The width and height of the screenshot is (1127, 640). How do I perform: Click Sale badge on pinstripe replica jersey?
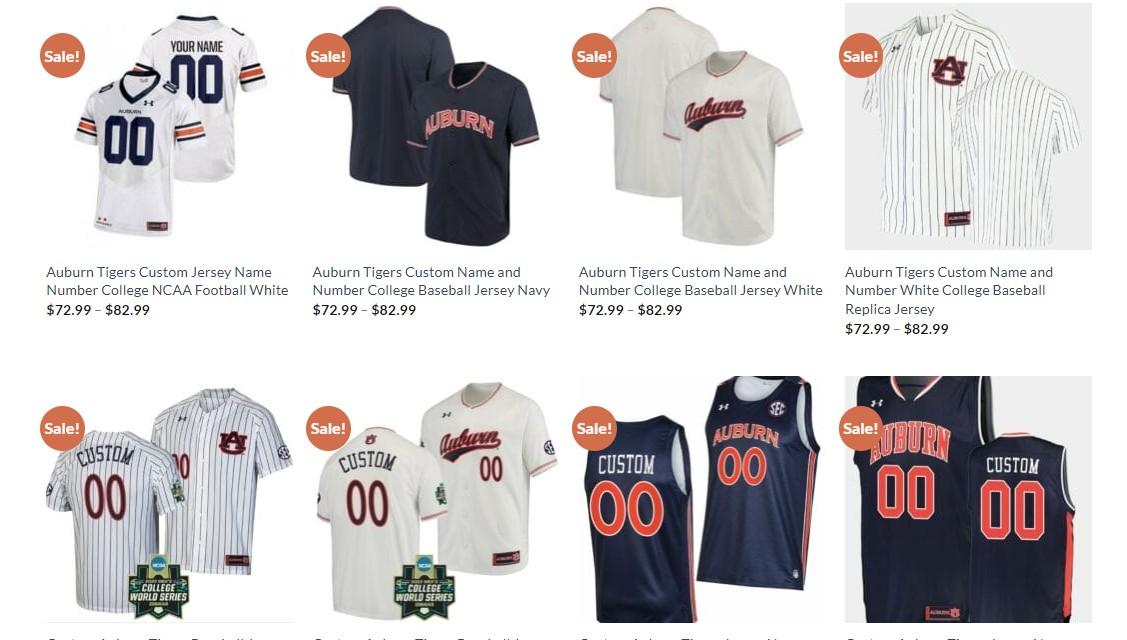point(861,55)
